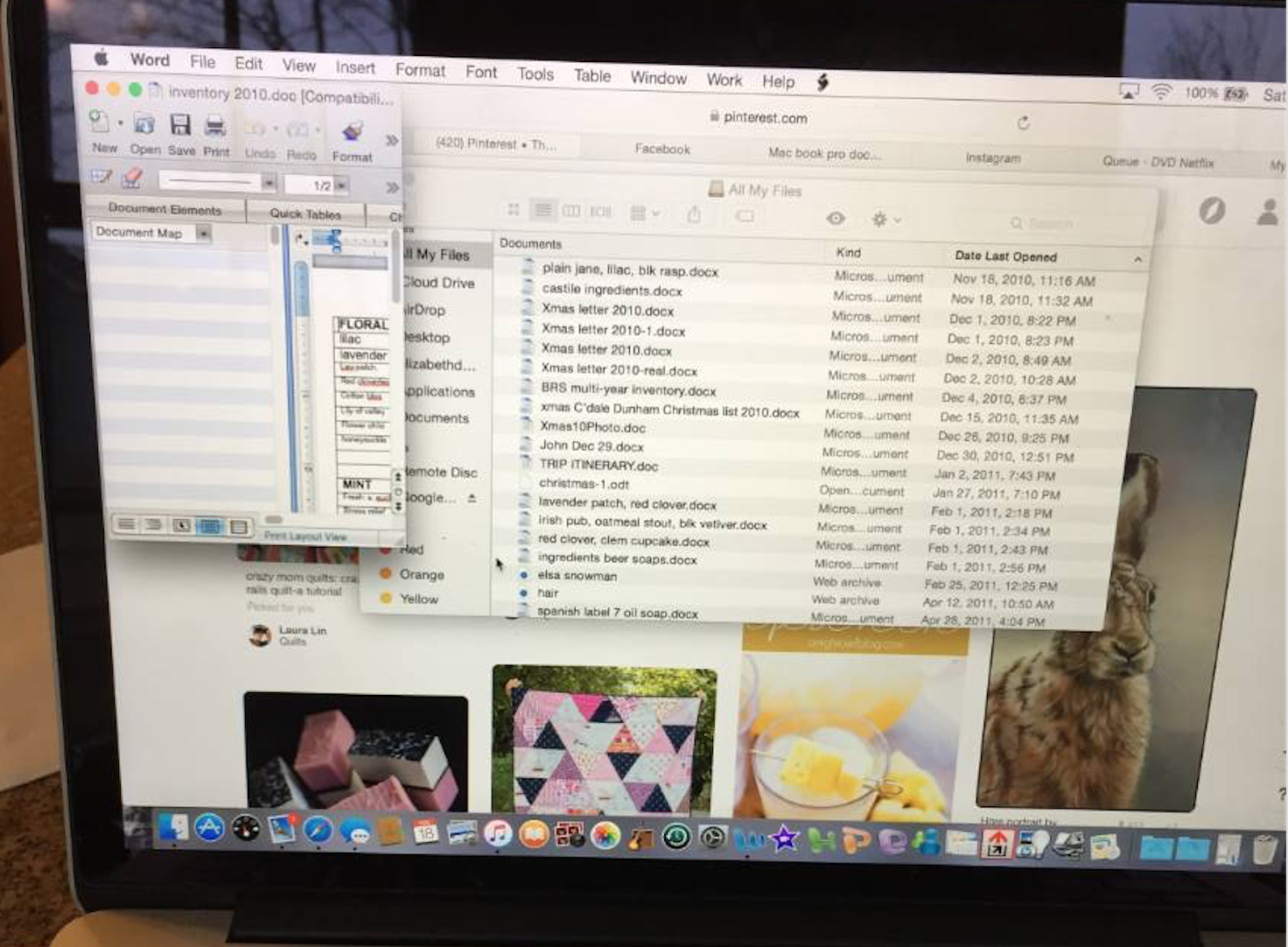
Task: Click the pinterest.com address bar in Safari
Action: click(x=759, y=117)
